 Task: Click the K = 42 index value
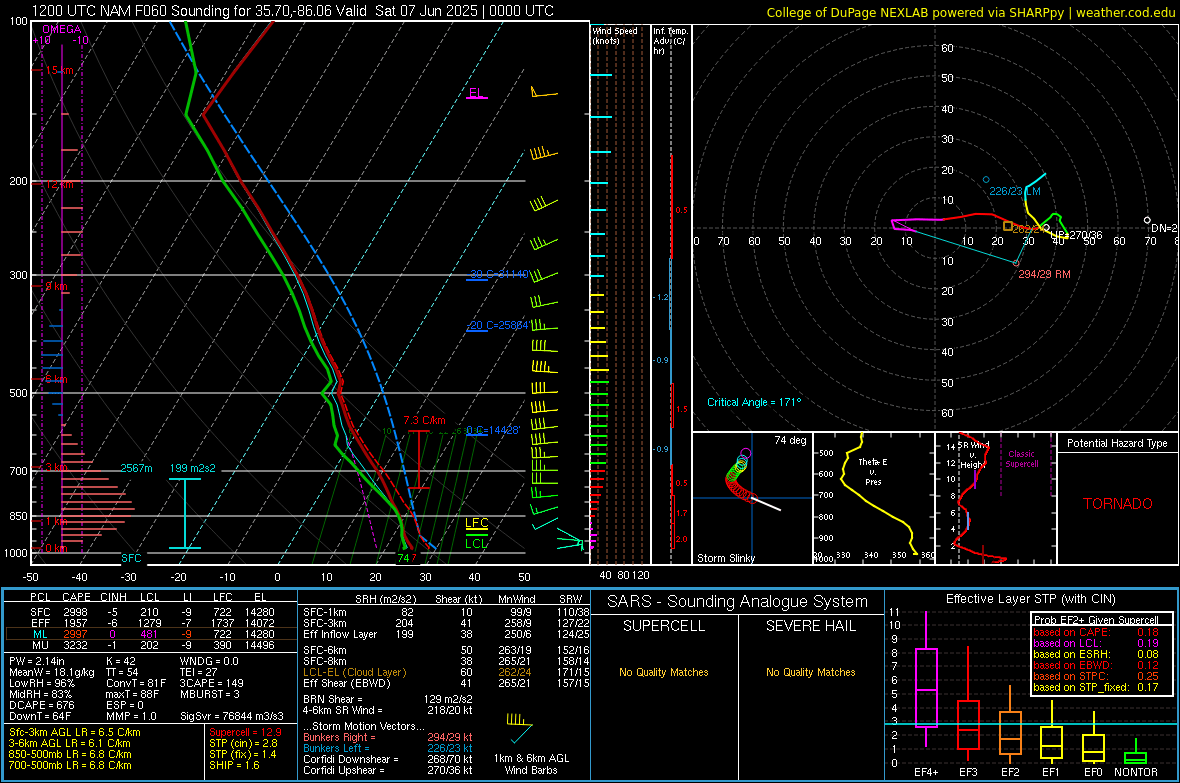click(x=120, y=661)
